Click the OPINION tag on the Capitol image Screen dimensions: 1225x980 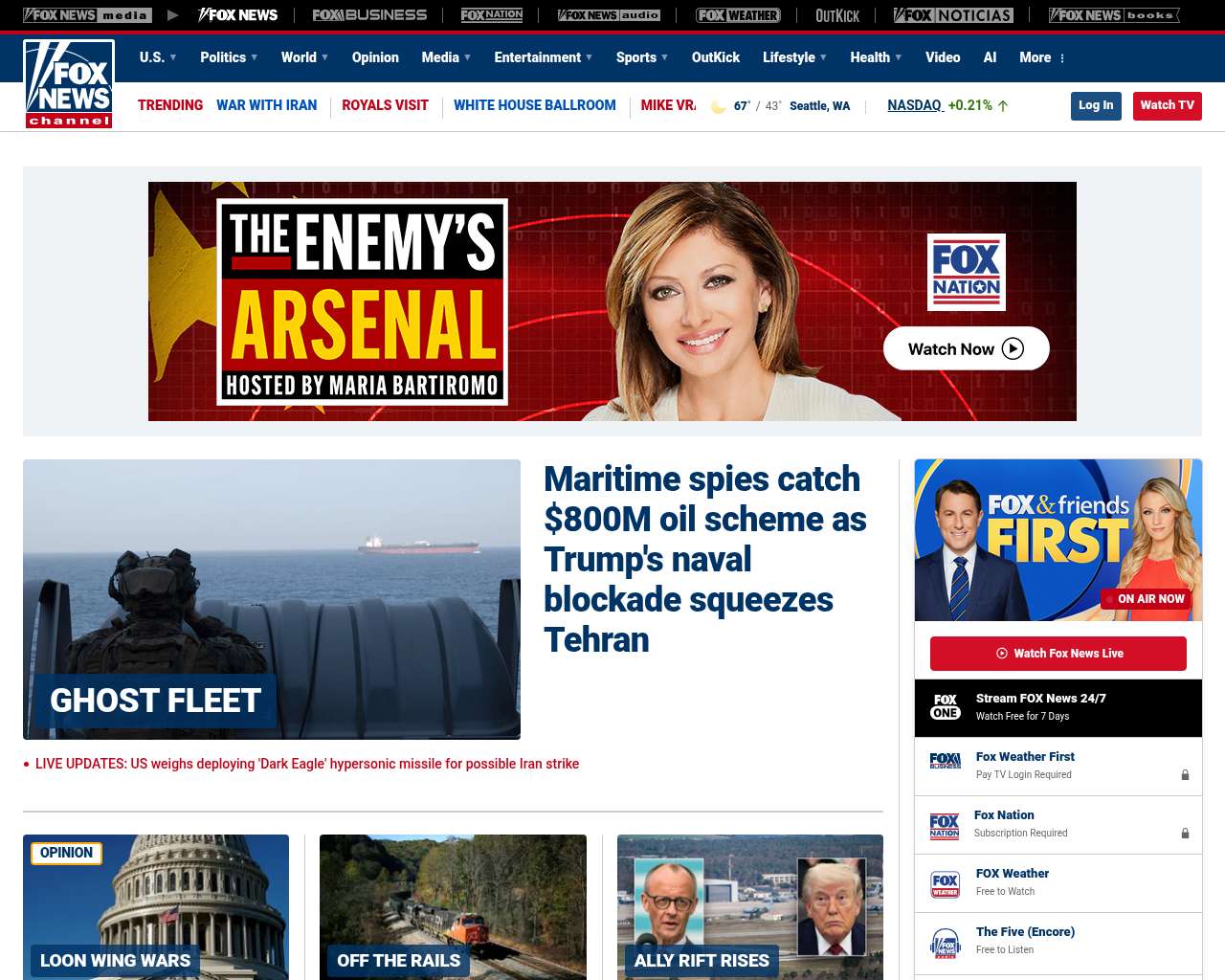click(x=67, y=853)
